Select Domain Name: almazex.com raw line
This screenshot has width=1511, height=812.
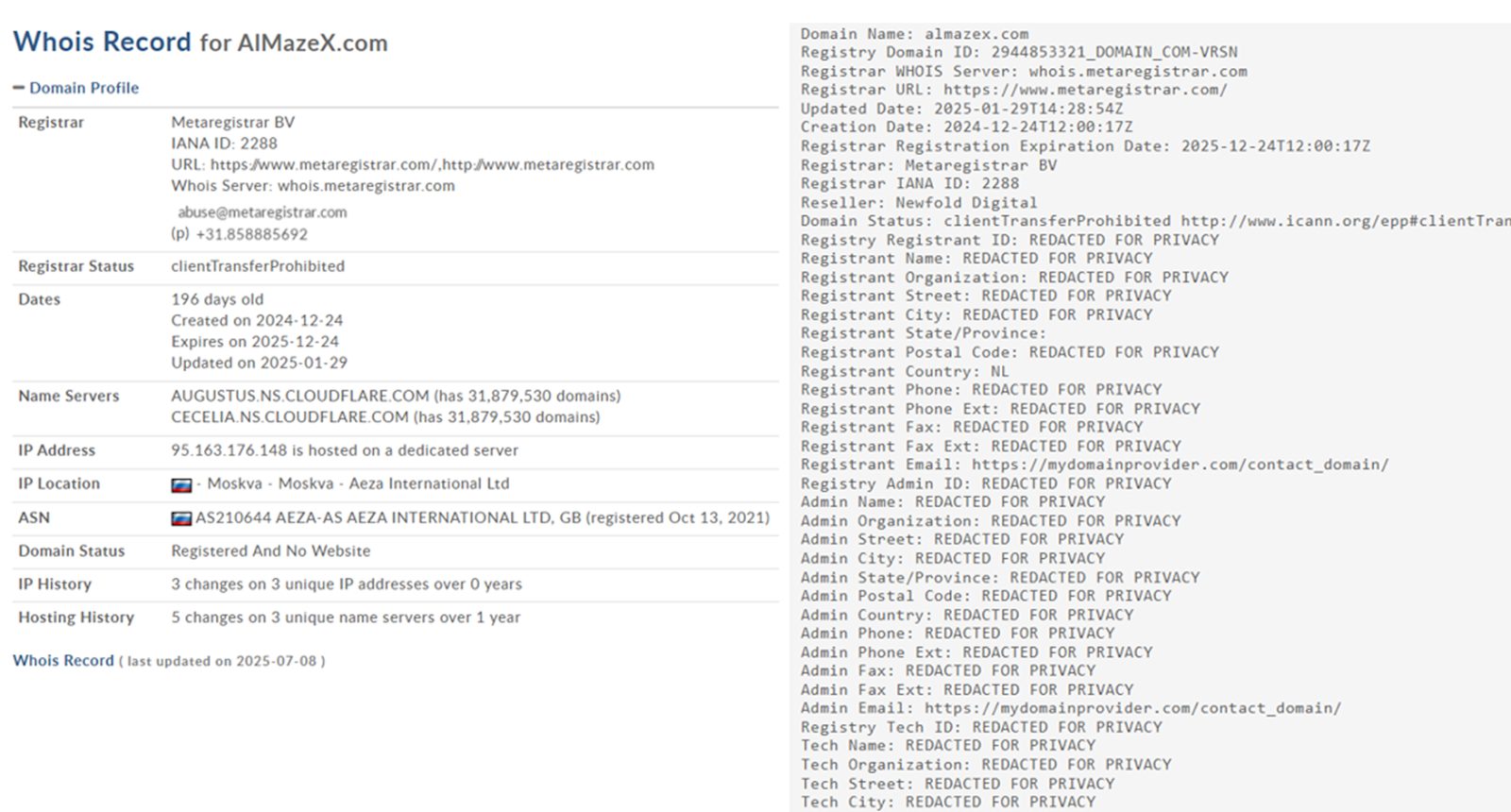click(915, 34)
